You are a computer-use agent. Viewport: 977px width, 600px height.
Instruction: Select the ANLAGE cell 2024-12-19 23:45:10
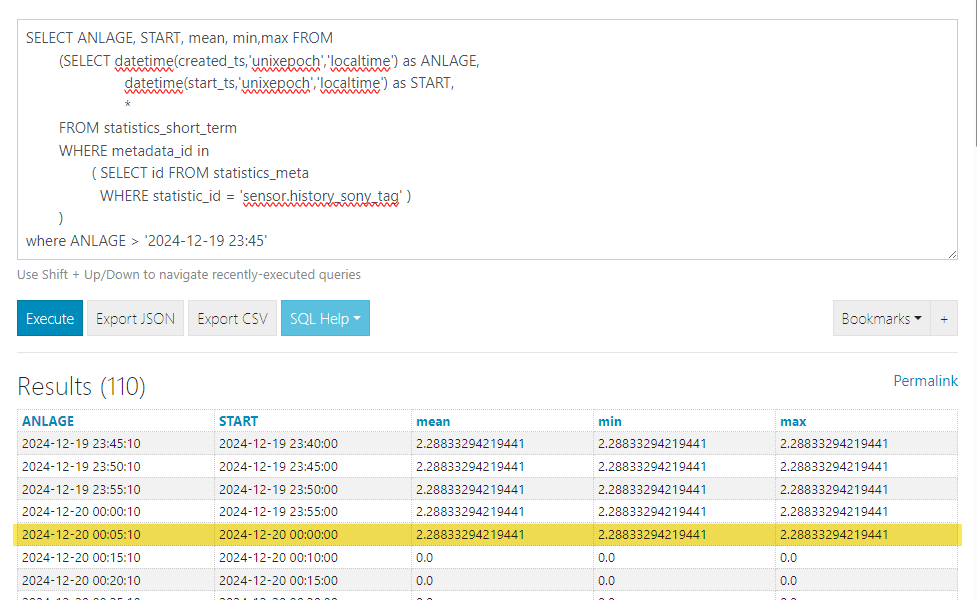point(81,443)
